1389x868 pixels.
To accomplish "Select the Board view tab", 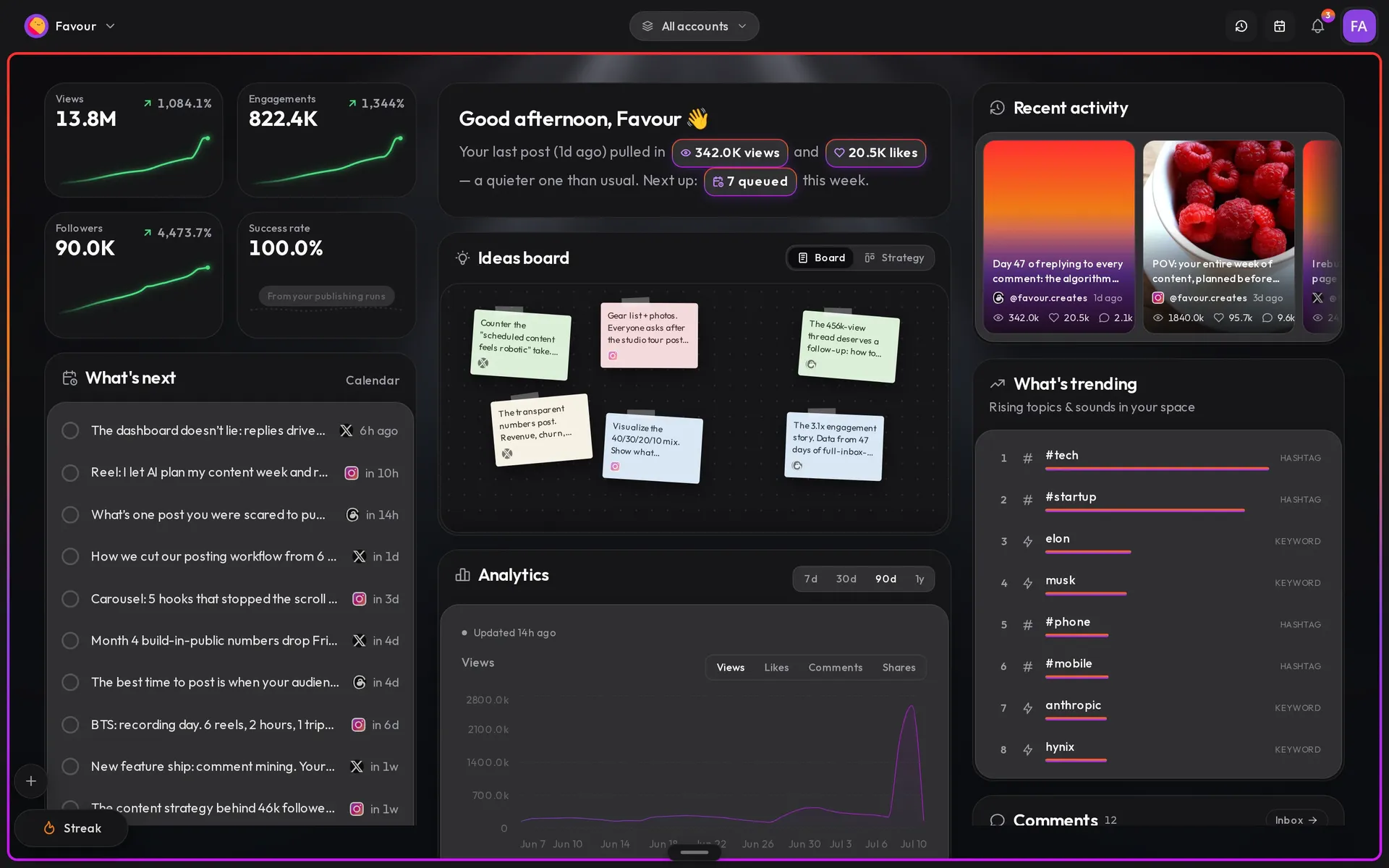I will 821,258.
